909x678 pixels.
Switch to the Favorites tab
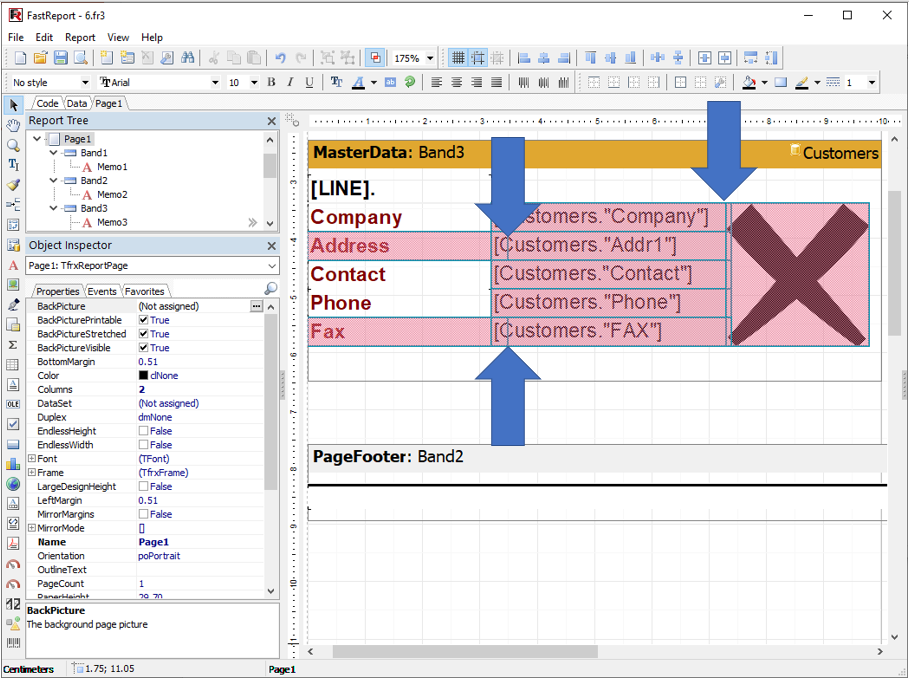(145, 291)
